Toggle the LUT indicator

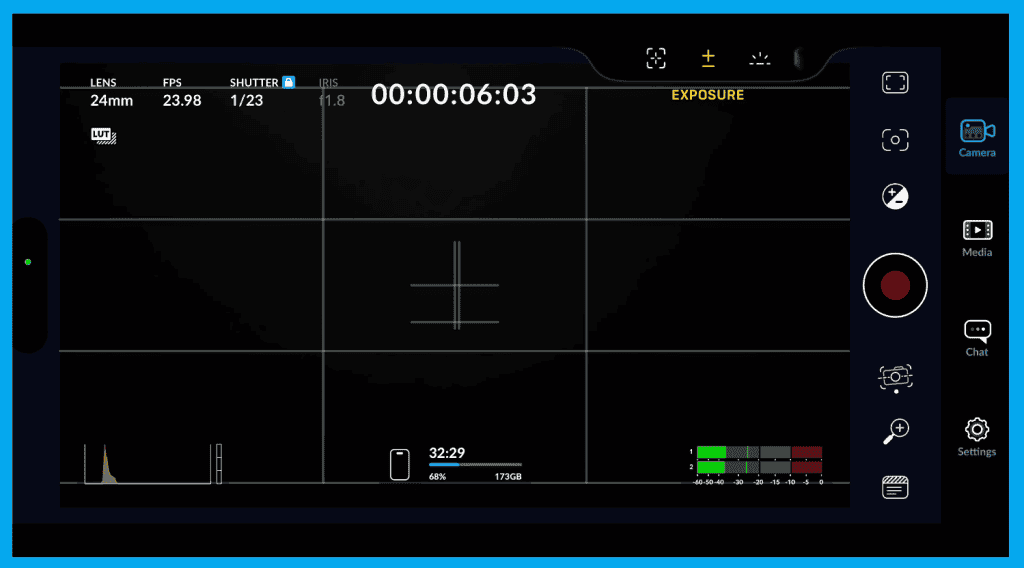pos(104,136)
